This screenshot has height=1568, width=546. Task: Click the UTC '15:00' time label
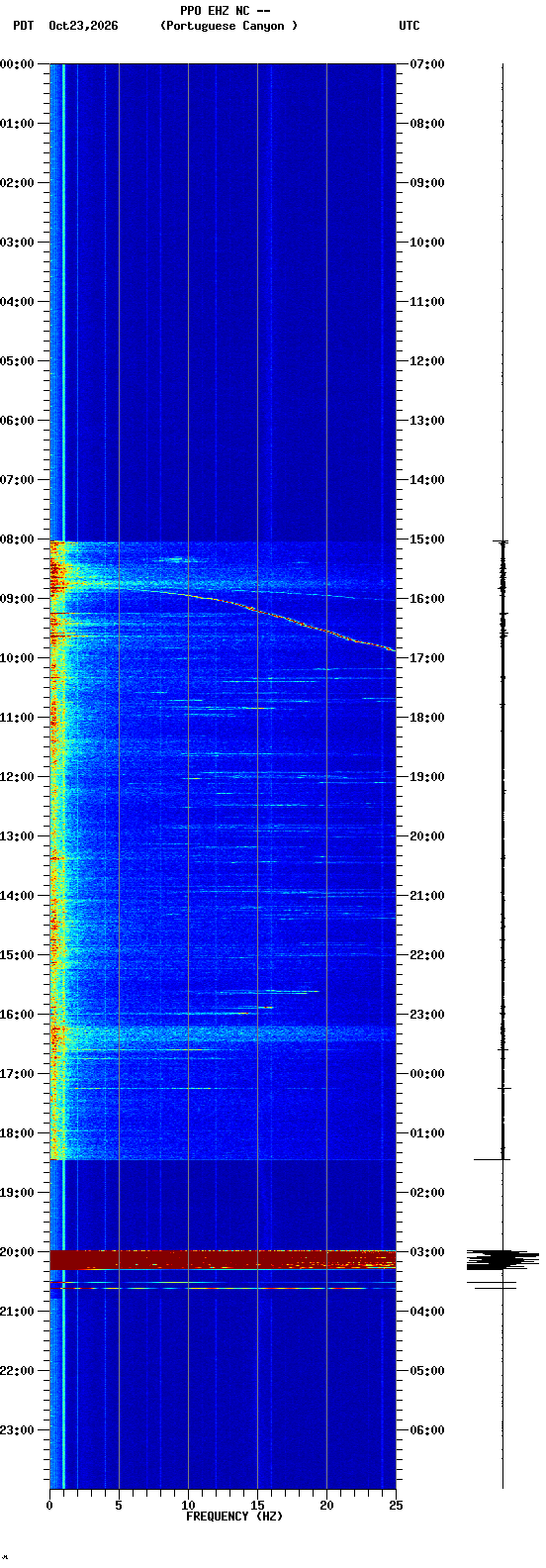427,539
